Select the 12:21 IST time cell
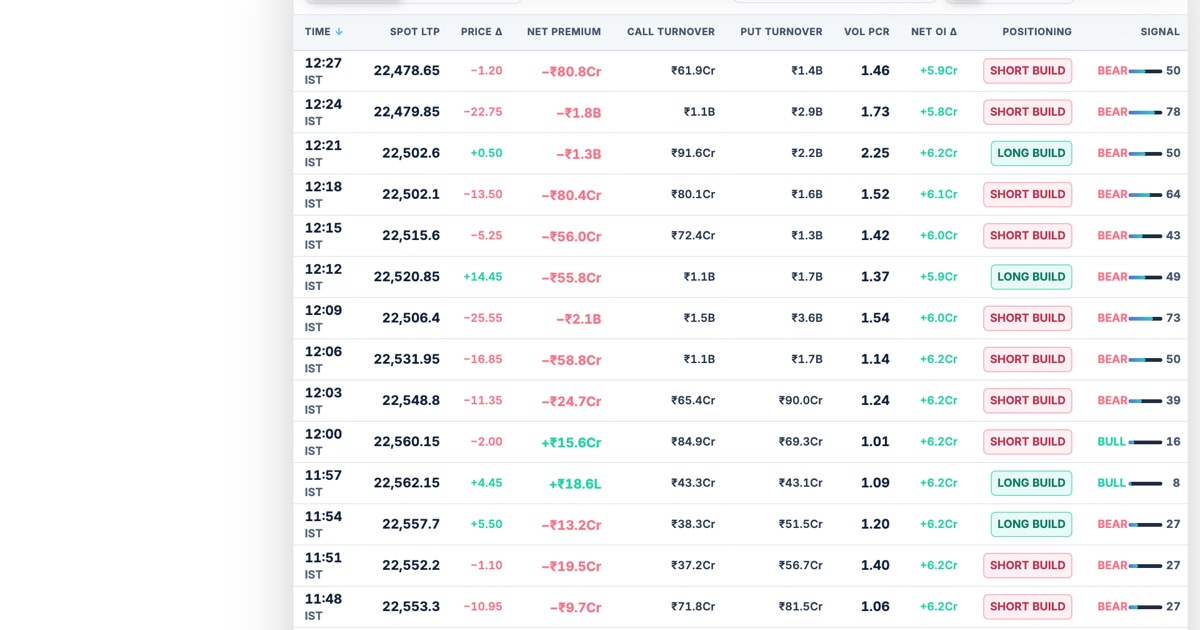 [x=323, y=153]
